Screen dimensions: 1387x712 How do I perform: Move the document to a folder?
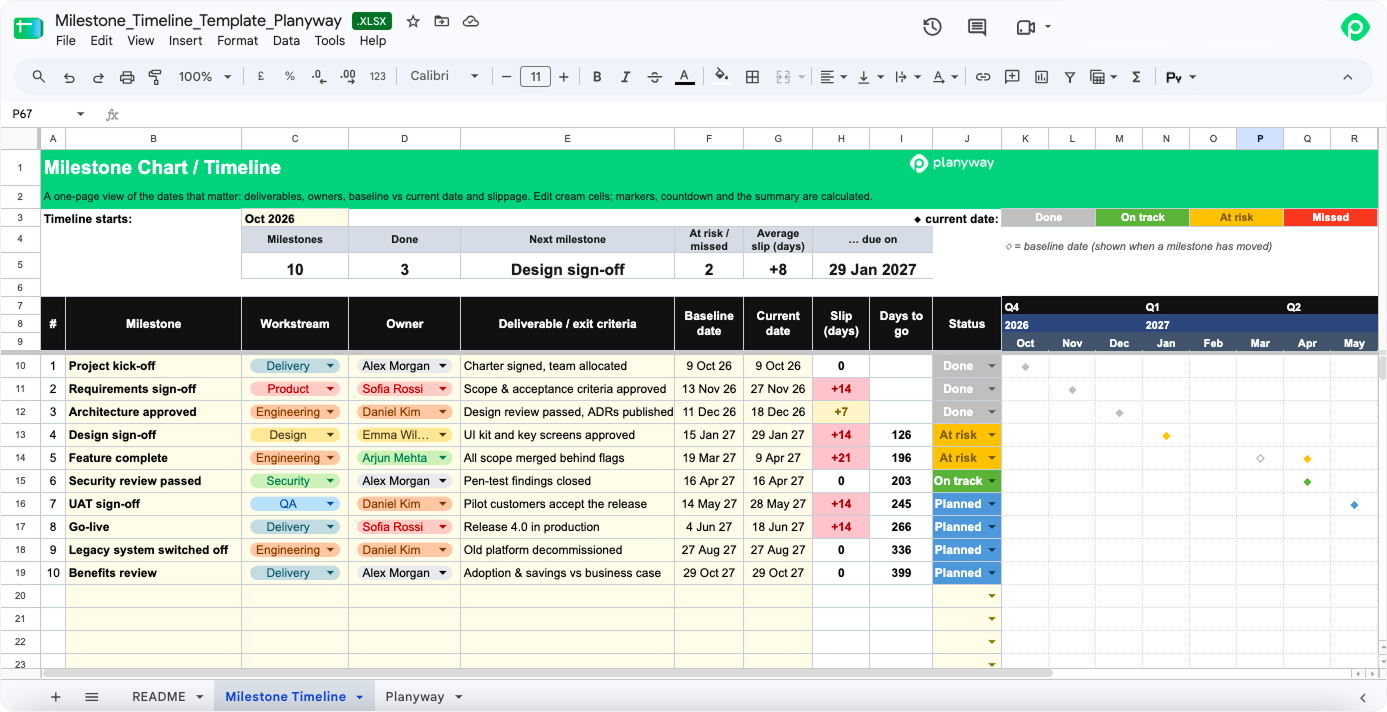click(442, 21)
